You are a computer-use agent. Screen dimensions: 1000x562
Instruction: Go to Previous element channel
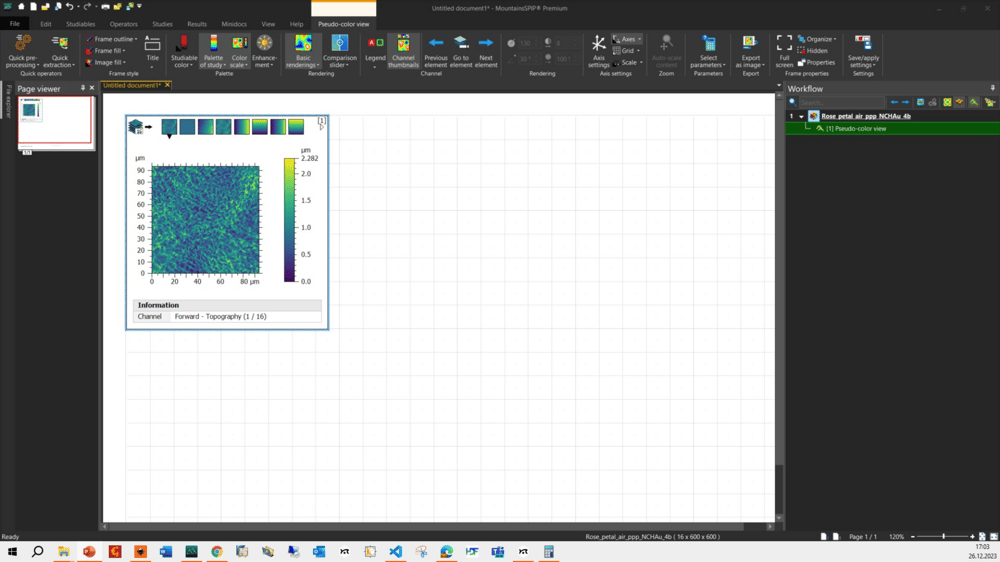click(436, 51)
